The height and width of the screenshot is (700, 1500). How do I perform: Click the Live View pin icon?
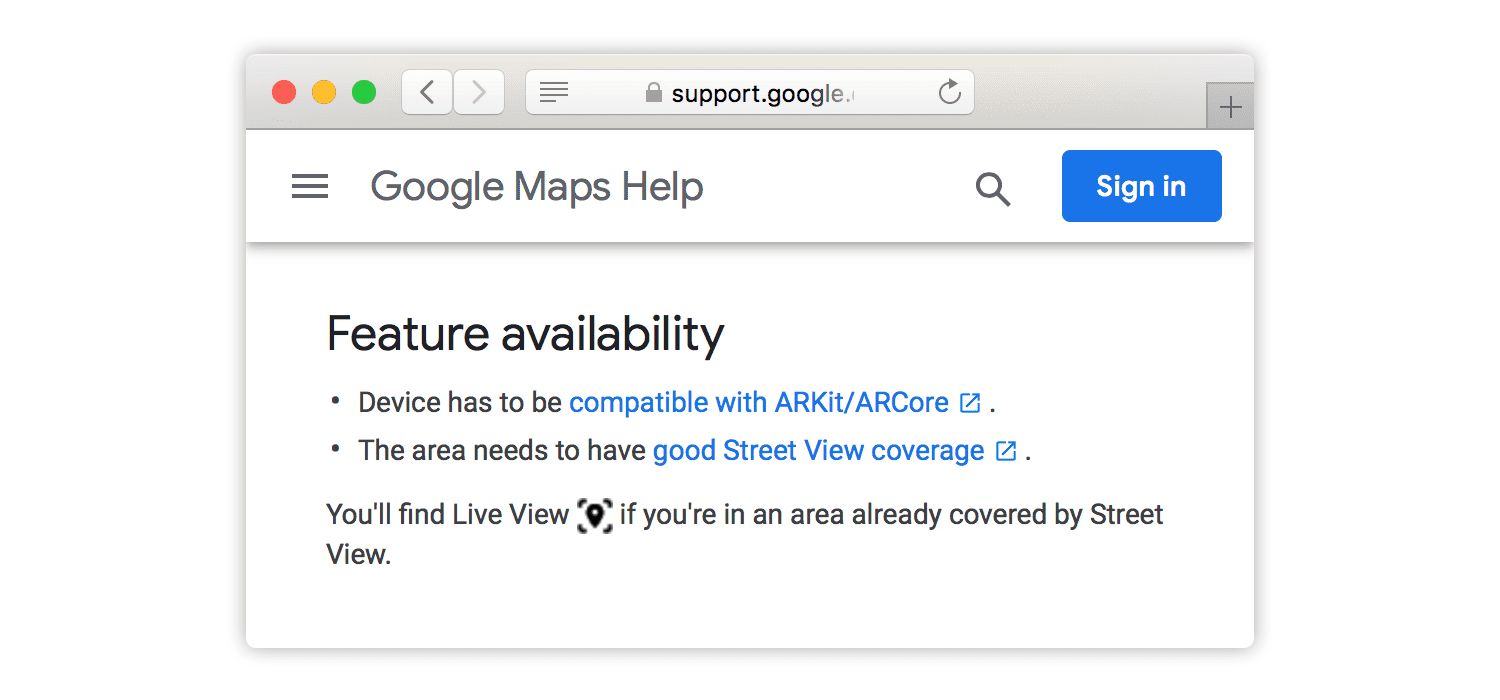pyautogui.click(x=595, y=516)
